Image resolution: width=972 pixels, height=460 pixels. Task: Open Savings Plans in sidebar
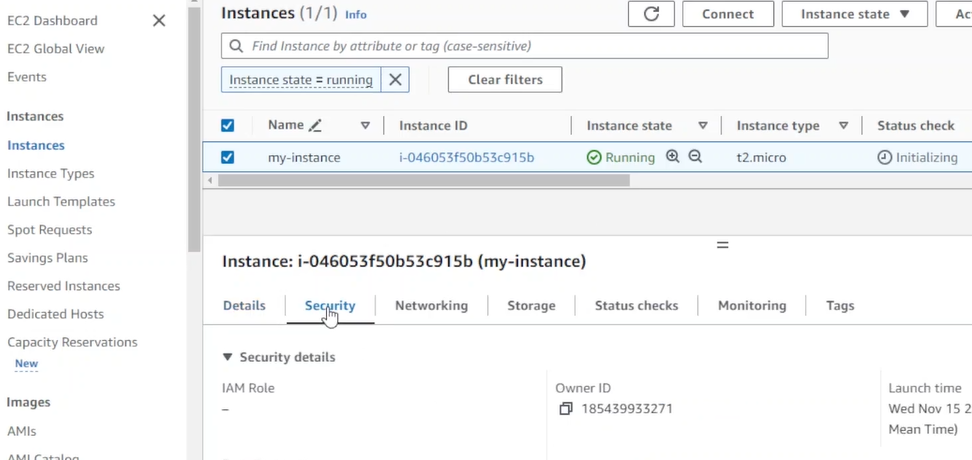pyautogui.click(x=47, y=258)
